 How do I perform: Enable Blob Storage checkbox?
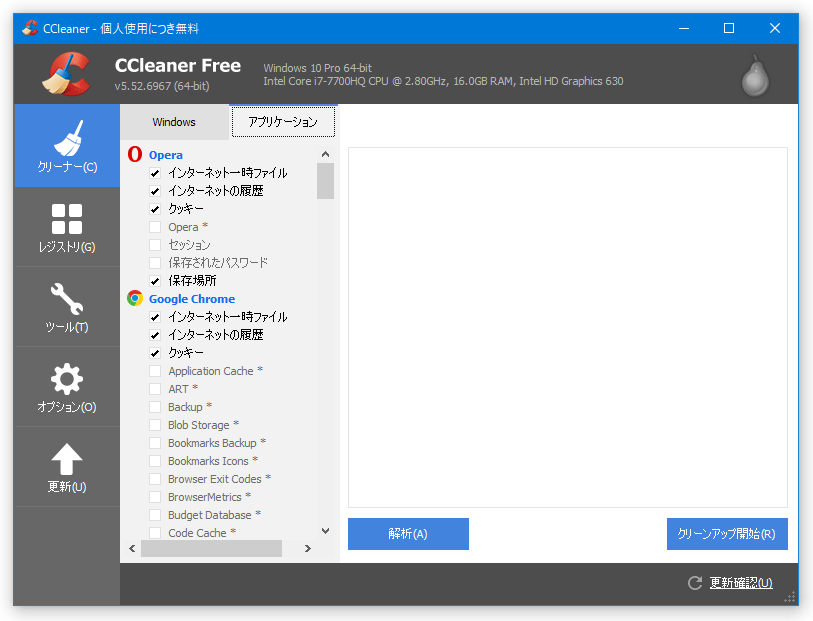[155, 425]
